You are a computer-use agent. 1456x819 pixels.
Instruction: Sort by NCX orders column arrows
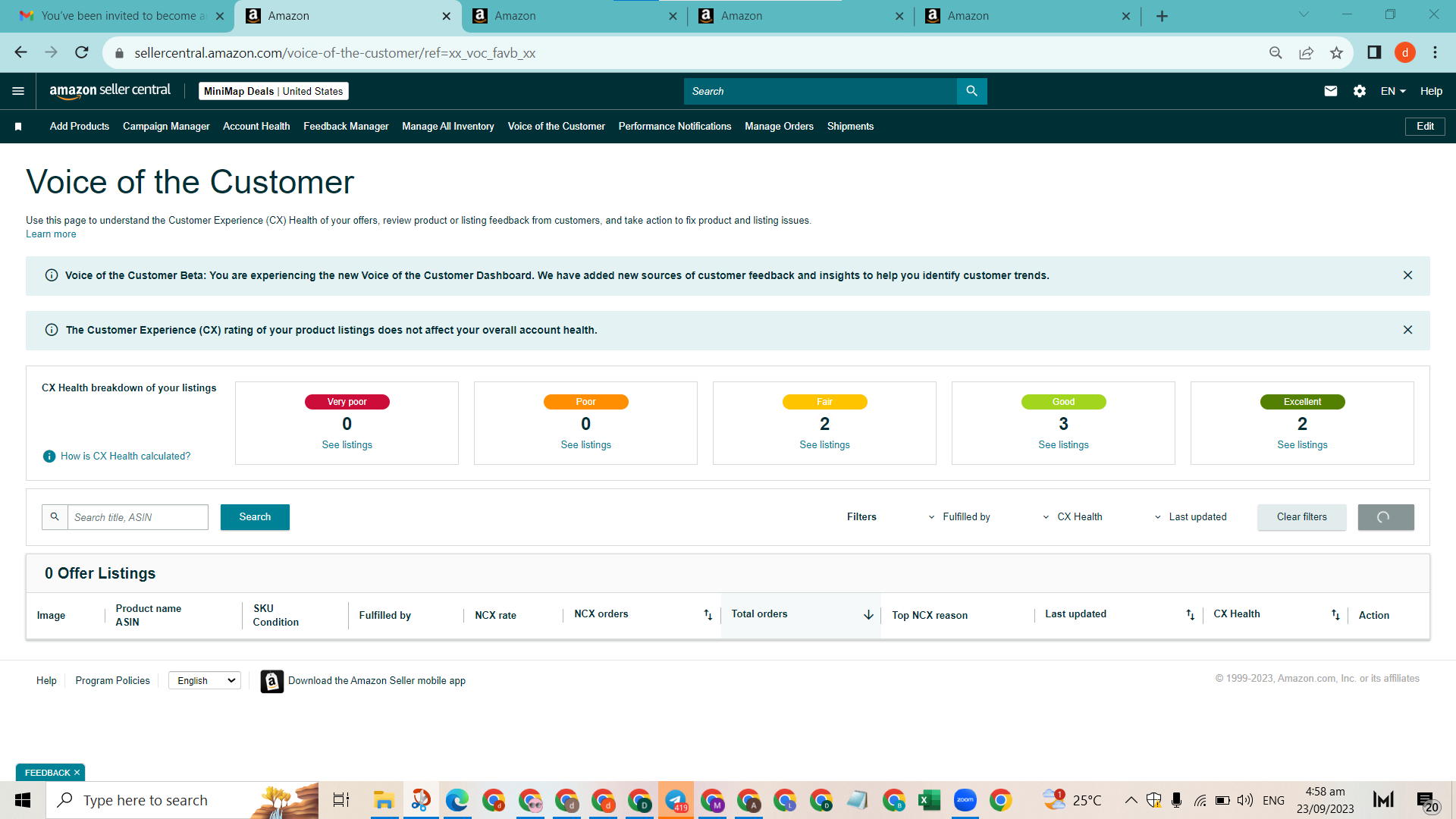pos(708,615)
